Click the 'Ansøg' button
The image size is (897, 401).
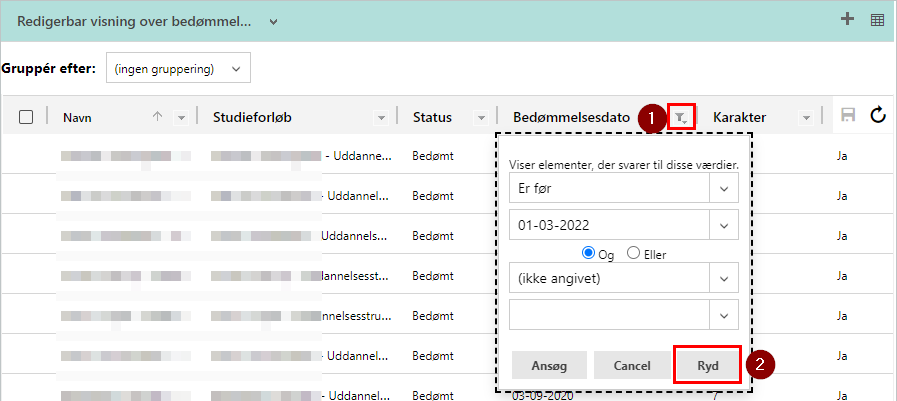pyautogui.click(x=549, y=365)
